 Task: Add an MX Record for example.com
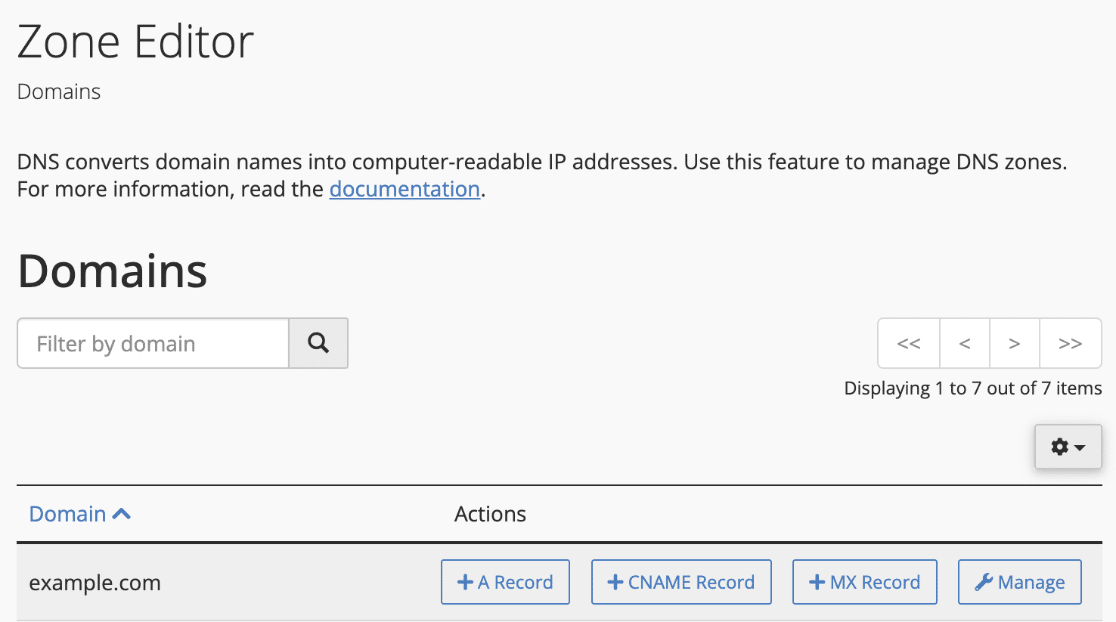coord(865,582)
